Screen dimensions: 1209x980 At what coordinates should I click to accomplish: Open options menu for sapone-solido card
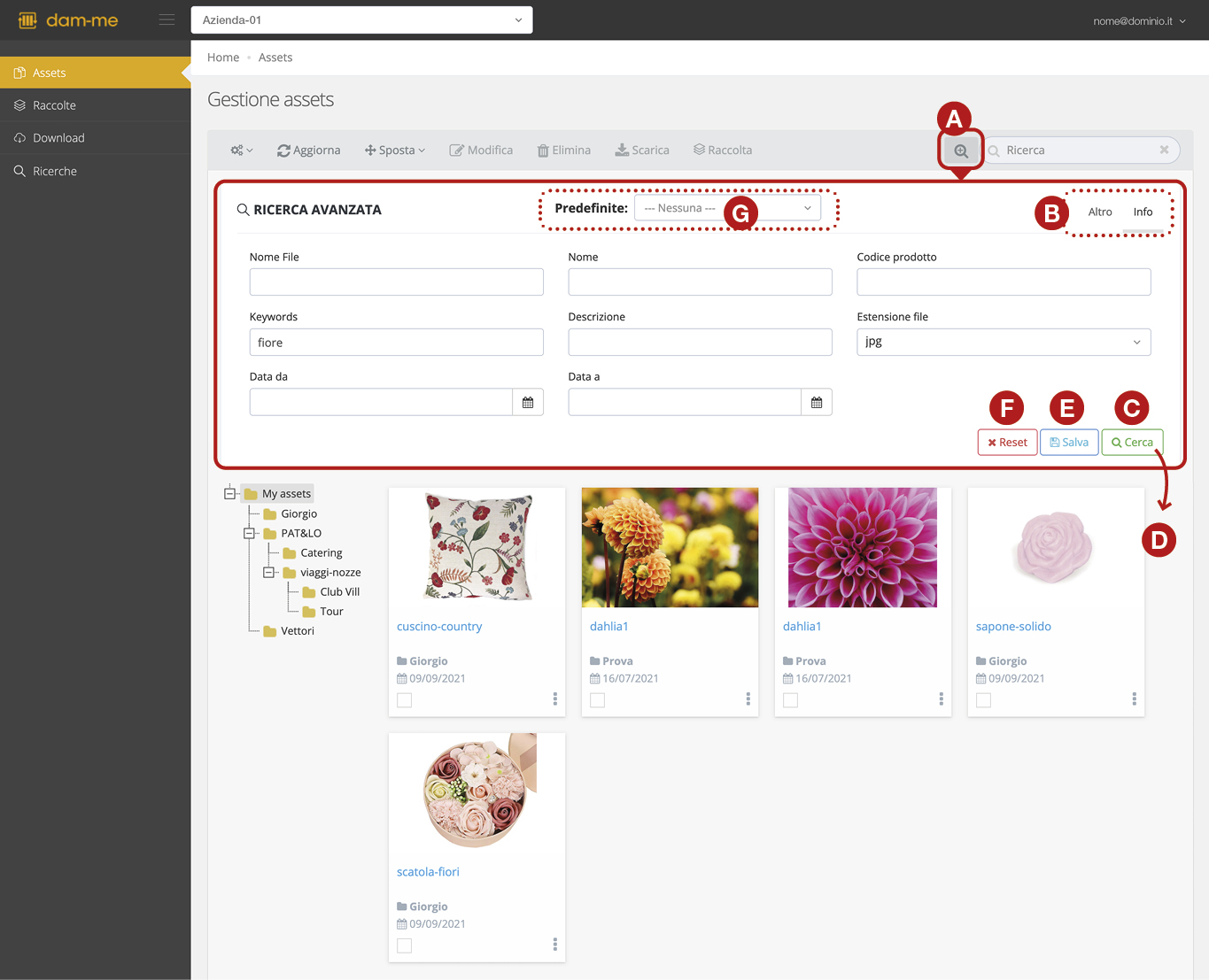click(x=1134, y=699)
